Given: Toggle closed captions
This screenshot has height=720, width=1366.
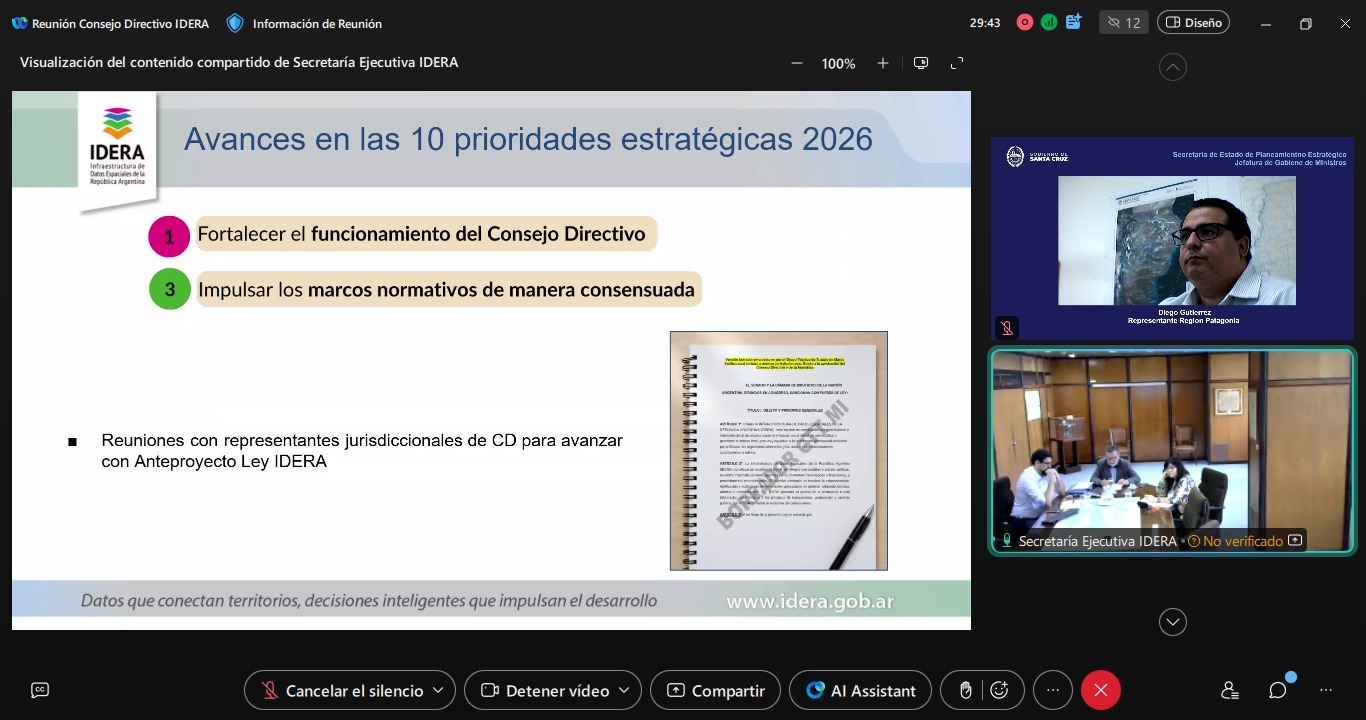Looking at the screenshot, I should (x=40, y=690).
